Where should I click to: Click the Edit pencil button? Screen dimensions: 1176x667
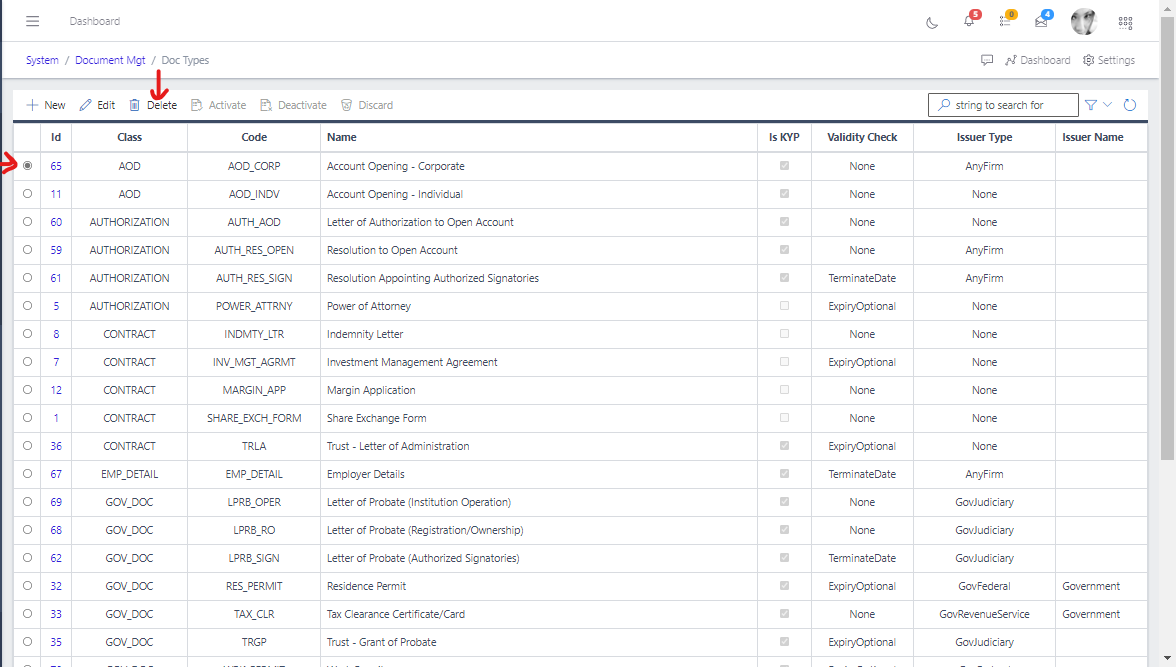[x=98, y=105]
